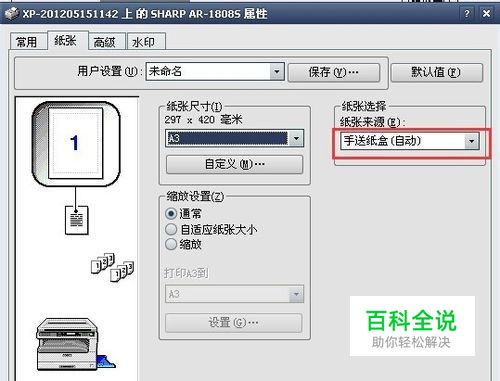The height and width of the screenshot is (381, 500).
Task: Open the 用户设置 dropdown showing 未命名
Action: click(x=215, y=71)
